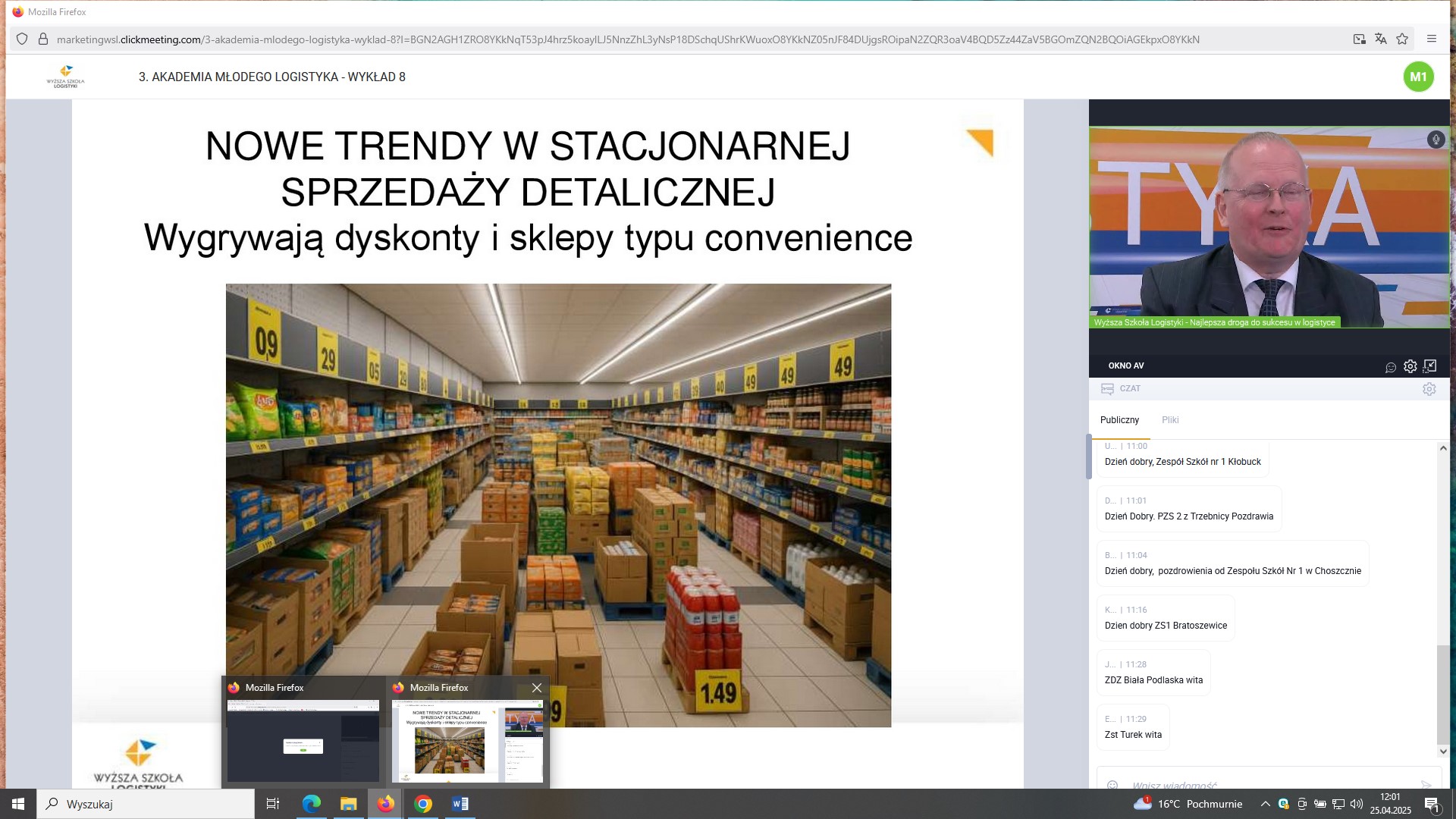Open the Firefox hamburger menu
Screen dimensions: 1456x819
(x=1432, y=39)
